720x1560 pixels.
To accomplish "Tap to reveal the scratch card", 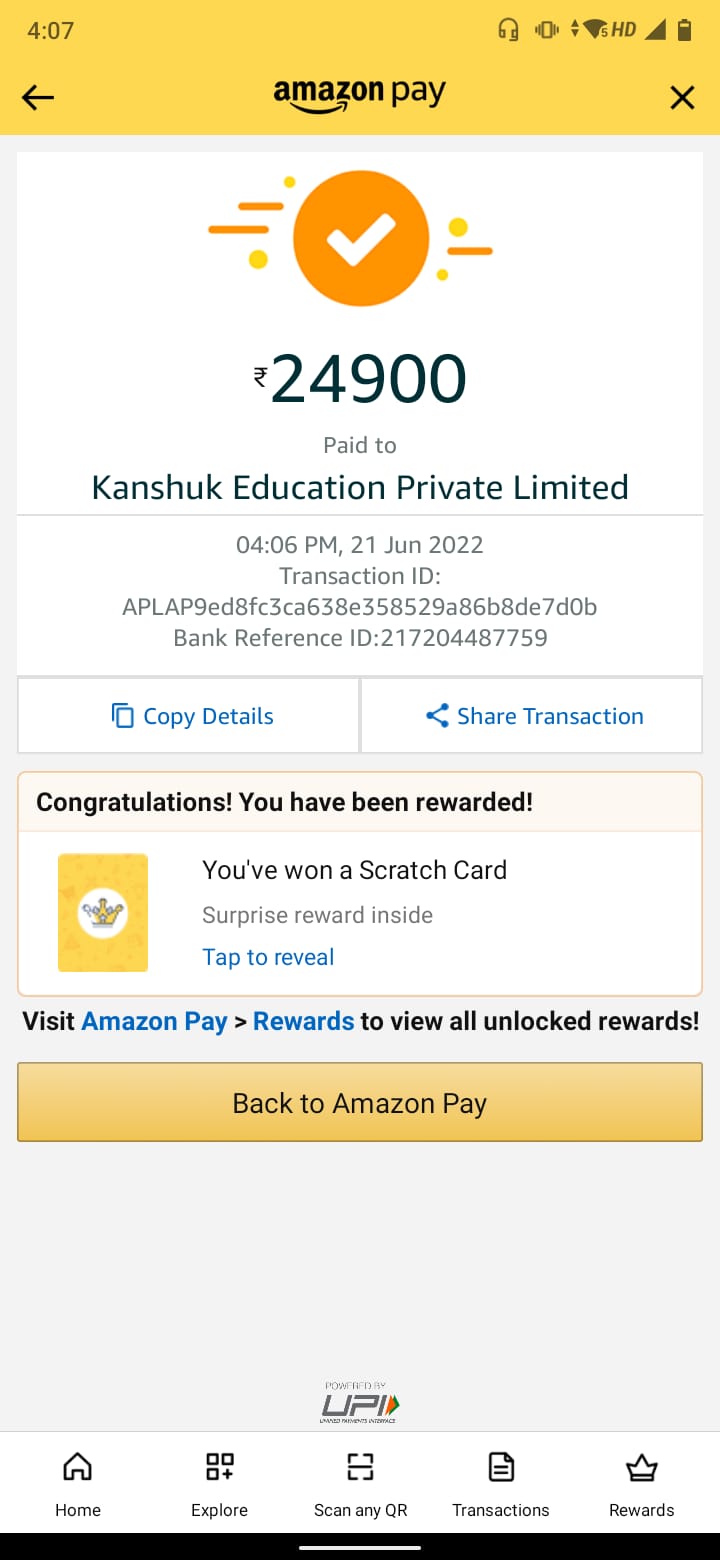I will (x=268, y=957).
